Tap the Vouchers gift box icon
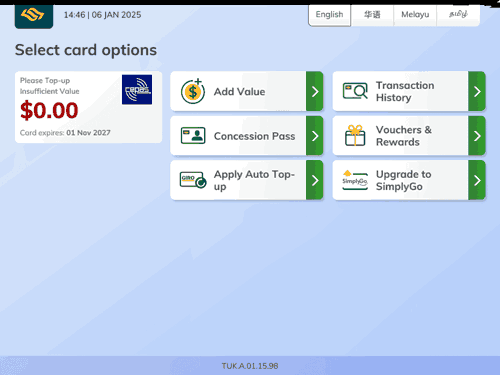500x375 pixels. [x=355, y=135]
